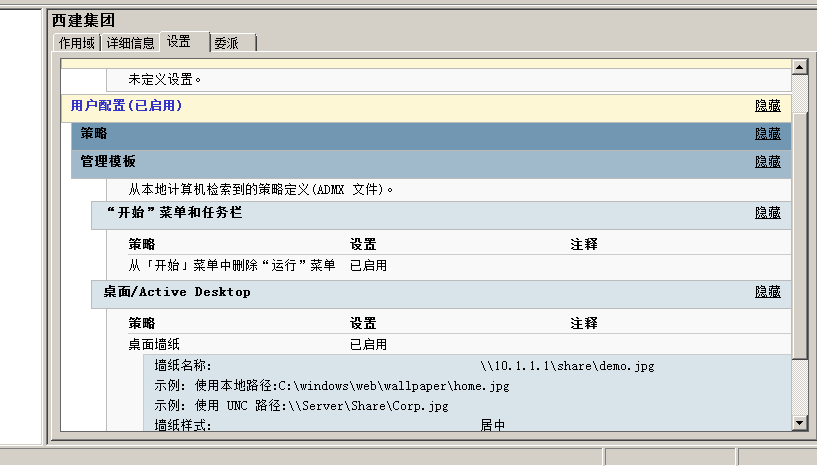
Task: Click the scrollbar down arrow
Action: pyautogui.click(x=799, y=423)
